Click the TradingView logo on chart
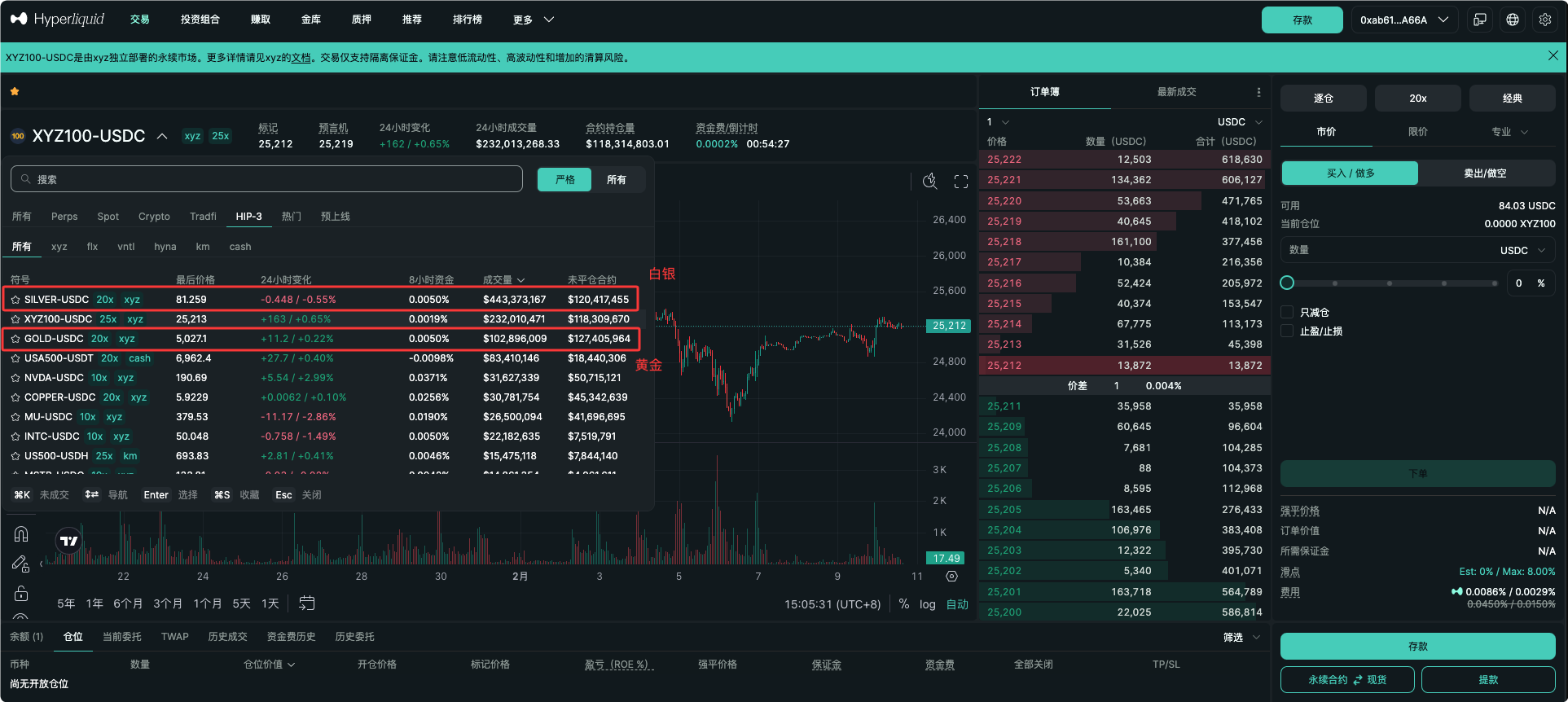This screenshot has height=702, width=1568. [69, 541]
